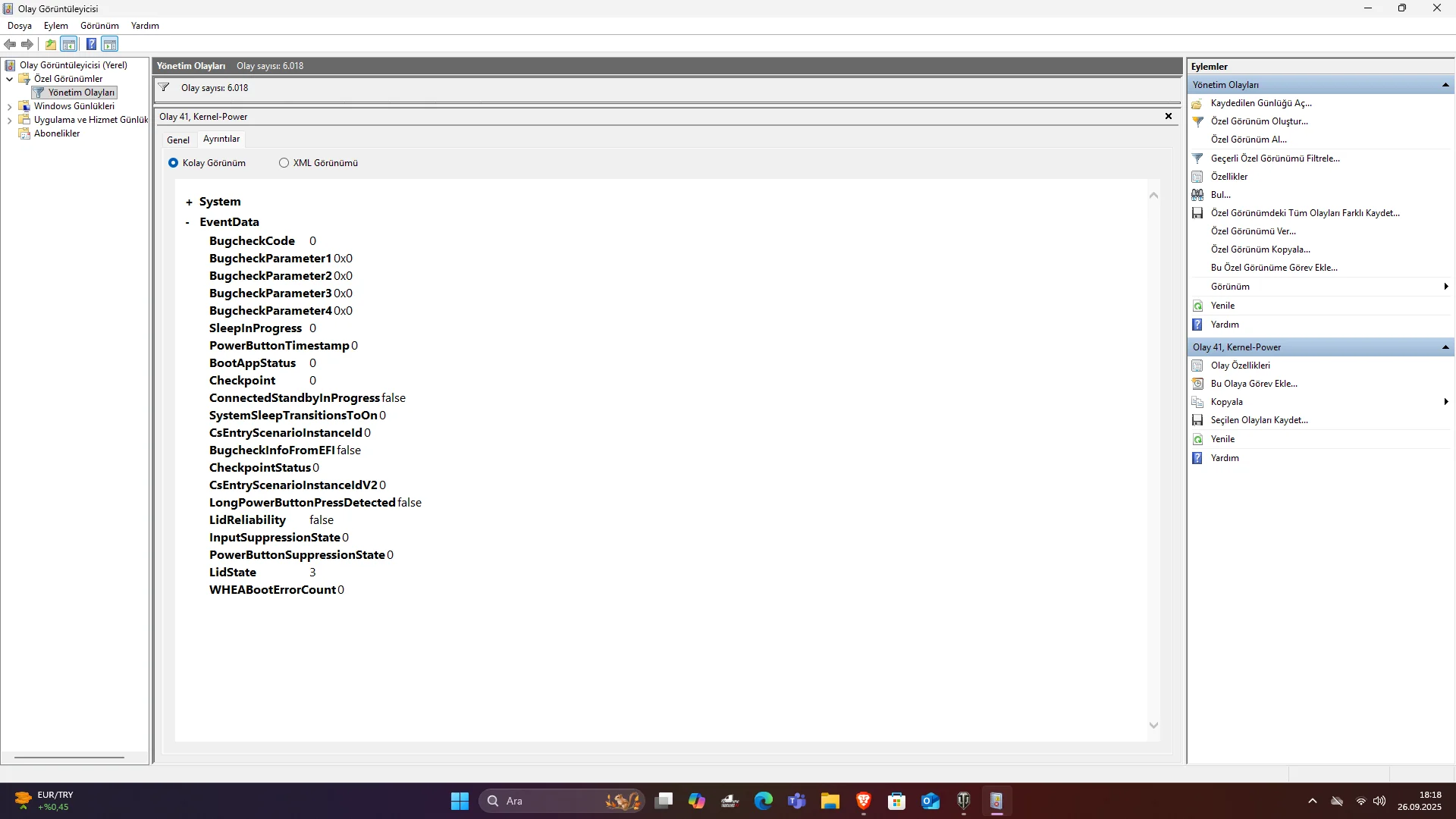Click Kaydedilen Günlüğü Aç folder icon
This screenshot has height=819, width=1456.
click(x=1197, y=103)
